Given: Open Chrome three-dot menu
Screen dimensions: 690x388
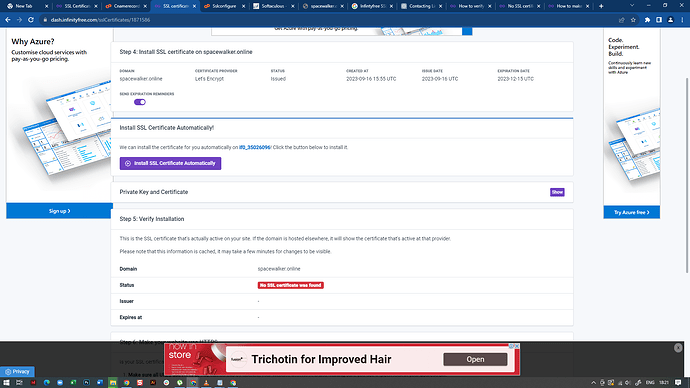Looking at the screenshot, I should pyautogui.click(x=682, y=20).
